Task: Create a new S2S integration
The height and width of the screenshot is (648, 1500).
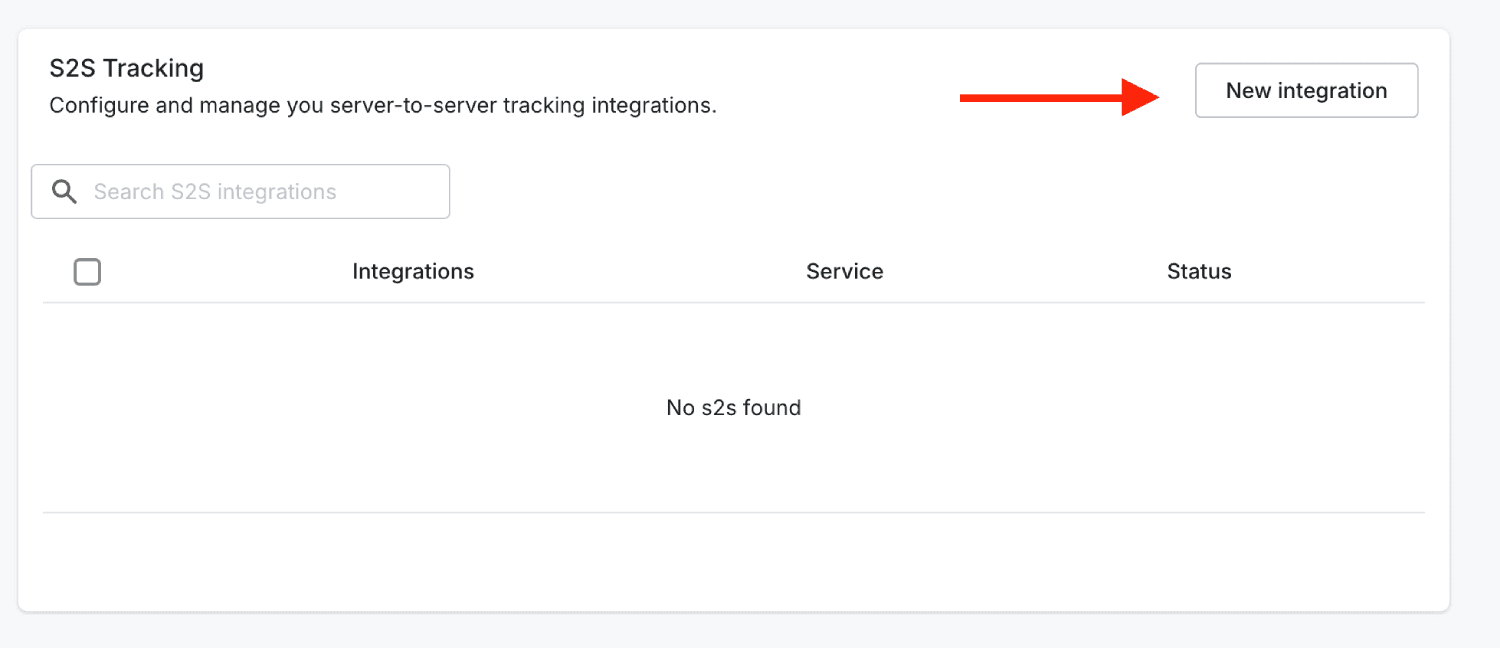Action: (x=1306, y=90)
